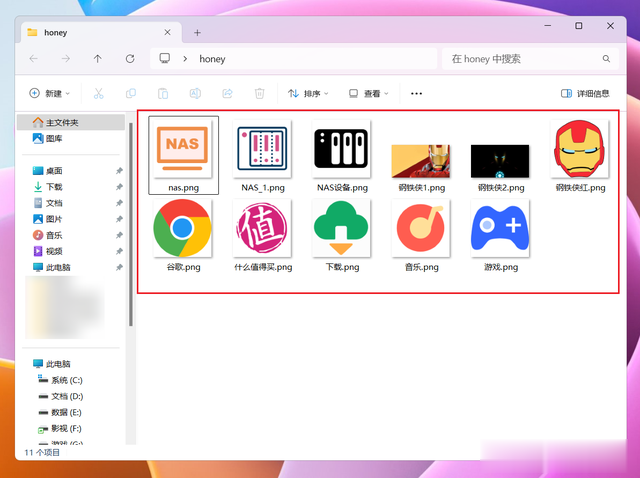This screenshot has width=640, height=478.
Task: Open pinned 此电脑 with pin icon
Action: pyautogui.click(x=71, y=267)
